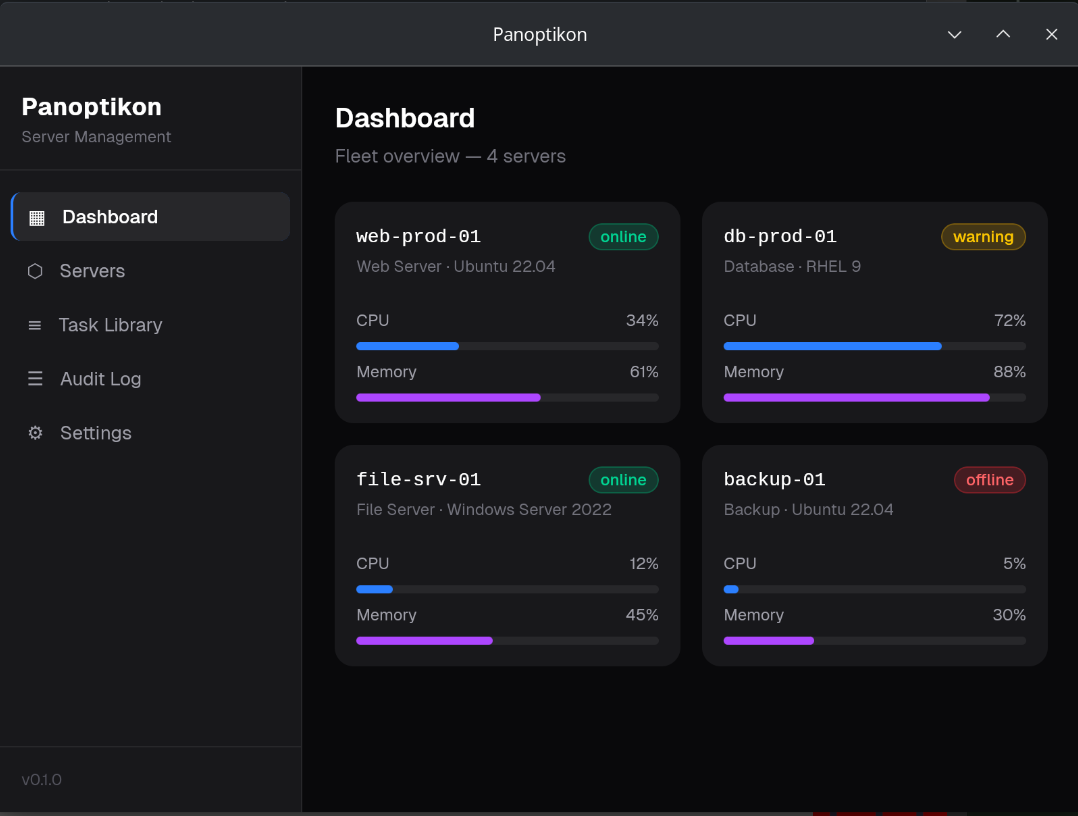Click 'Web Server · Ubuntu 22.04' subtitle

456,267
